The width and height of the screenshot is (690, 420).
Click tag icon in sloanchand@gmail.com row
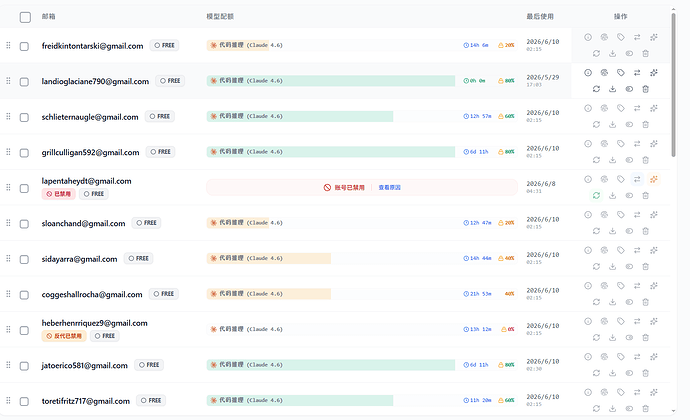(620, 215)
